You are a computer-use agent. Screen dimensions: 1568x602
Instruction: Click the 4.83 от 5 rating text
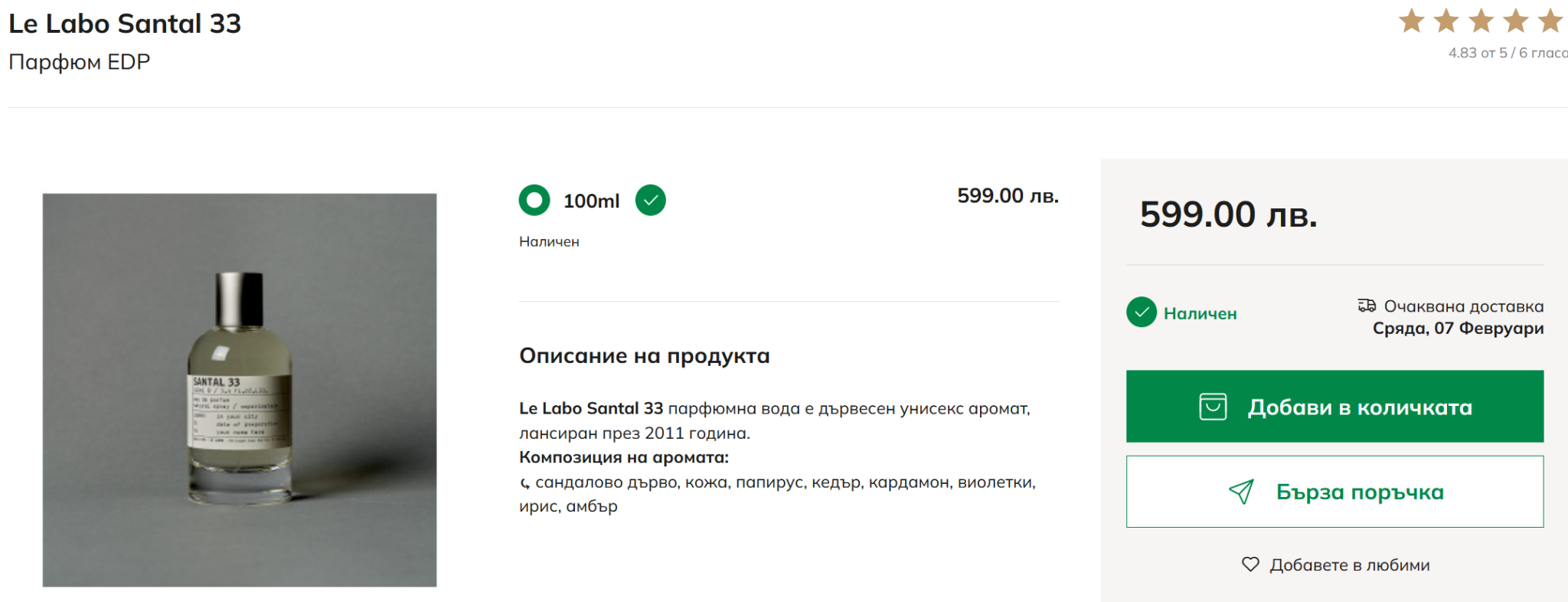(1507, 53)
